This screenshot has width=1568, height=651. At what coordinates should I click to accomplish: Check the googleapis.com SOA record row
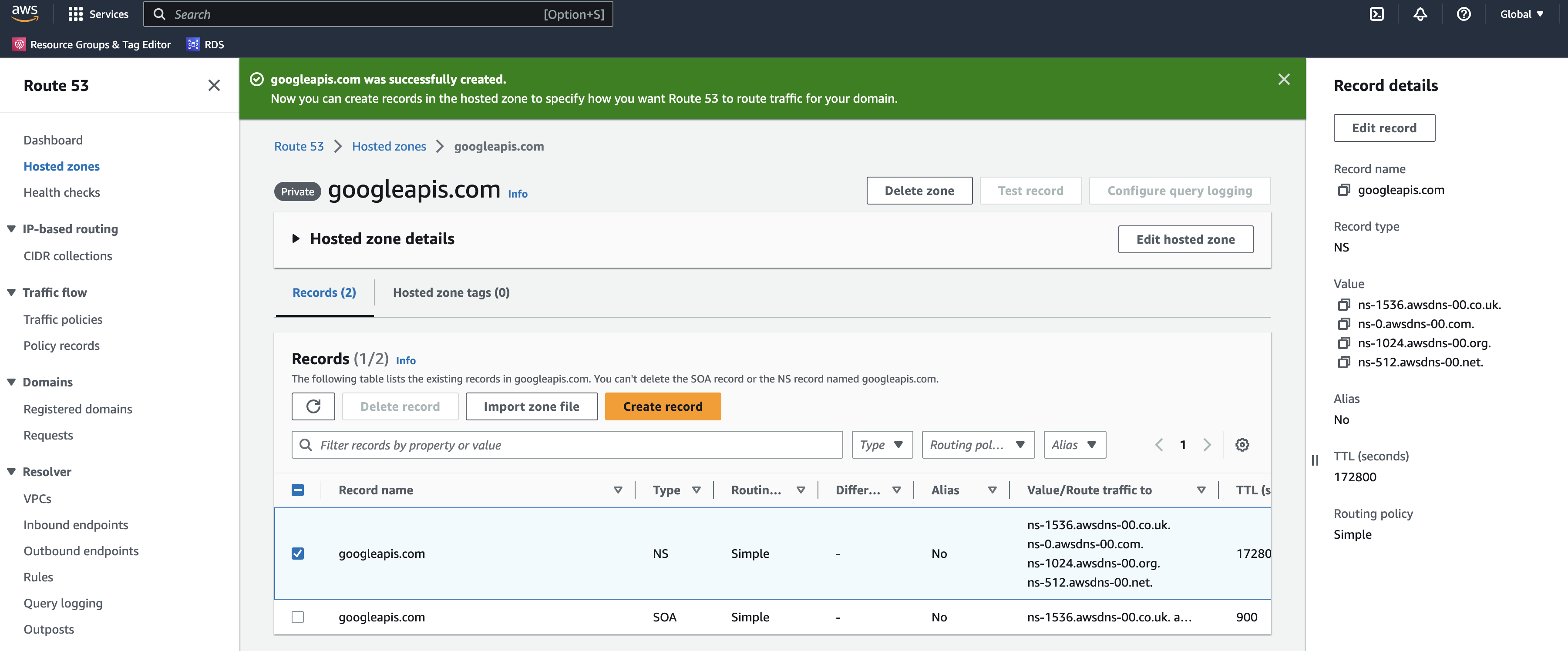(298, 617)
